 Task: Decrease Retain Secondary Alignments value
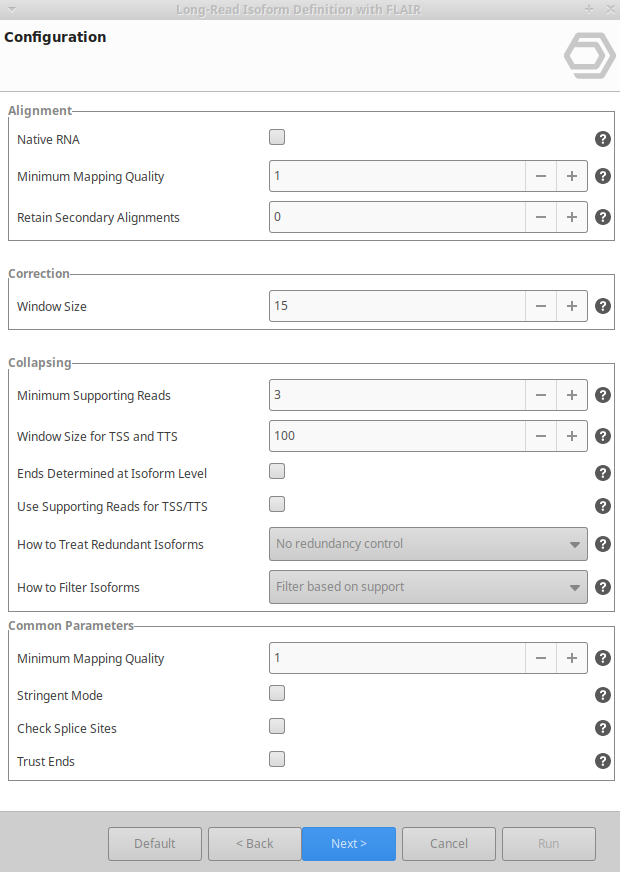pos(540,217)
